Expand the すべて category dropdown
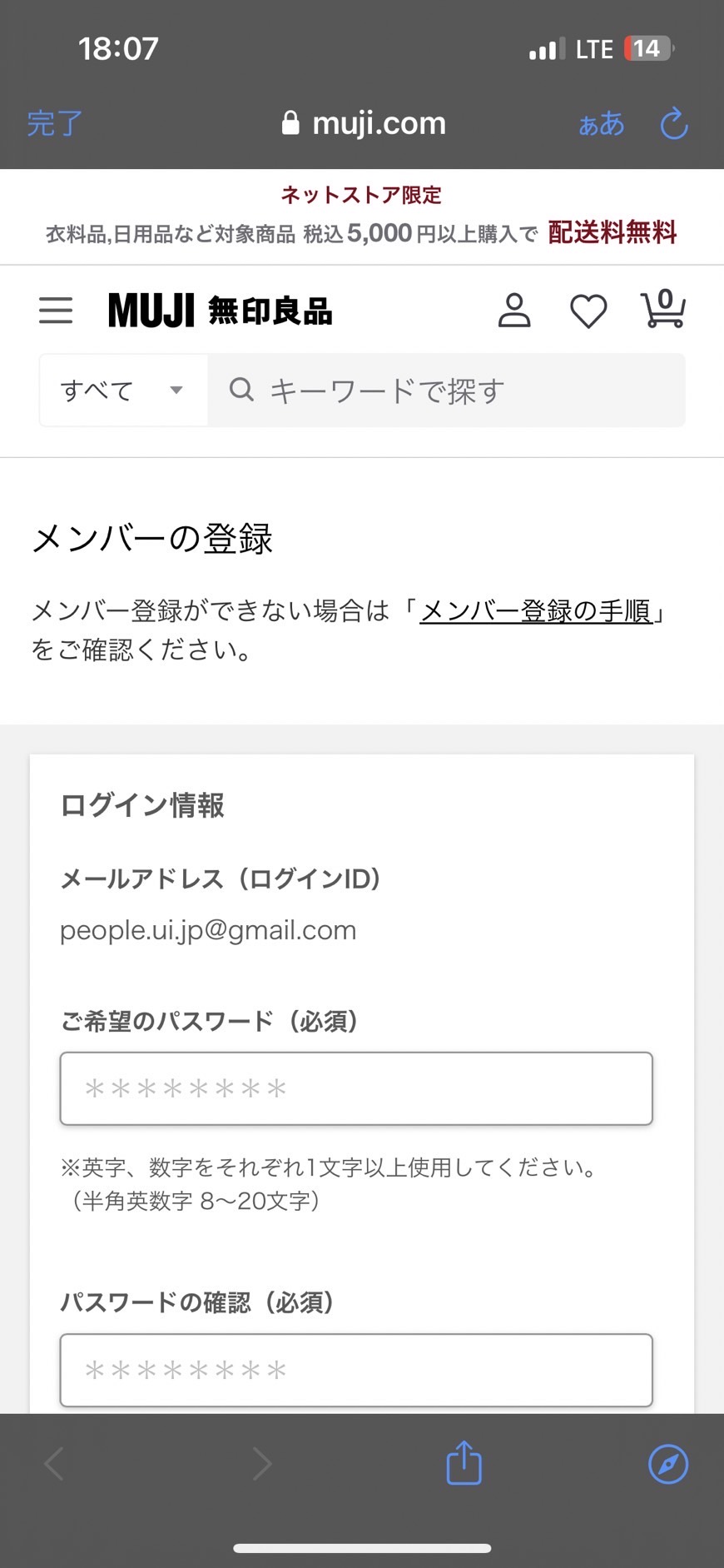The height and width of the screenshot is (1568, 724). 123,390
